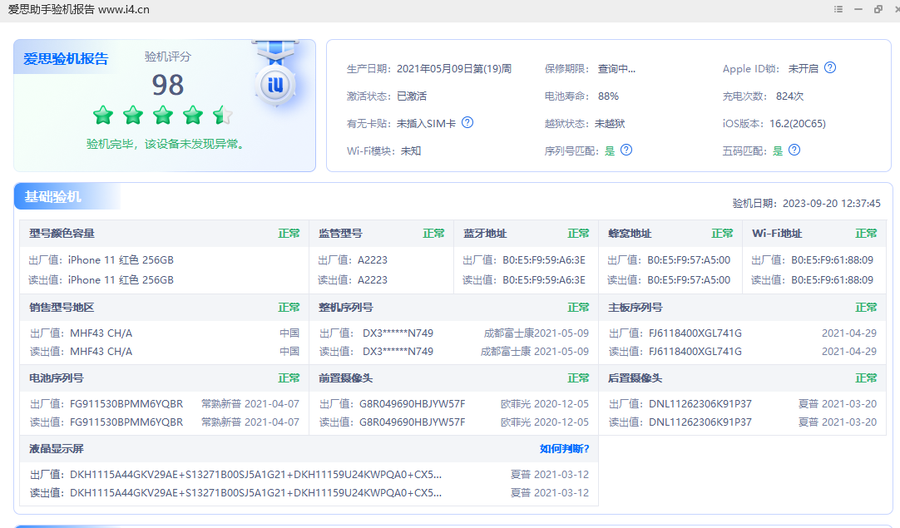Click Wi-Fi模块 未知 value
Screen dimensions: 900x528
(x=410, y=151)
